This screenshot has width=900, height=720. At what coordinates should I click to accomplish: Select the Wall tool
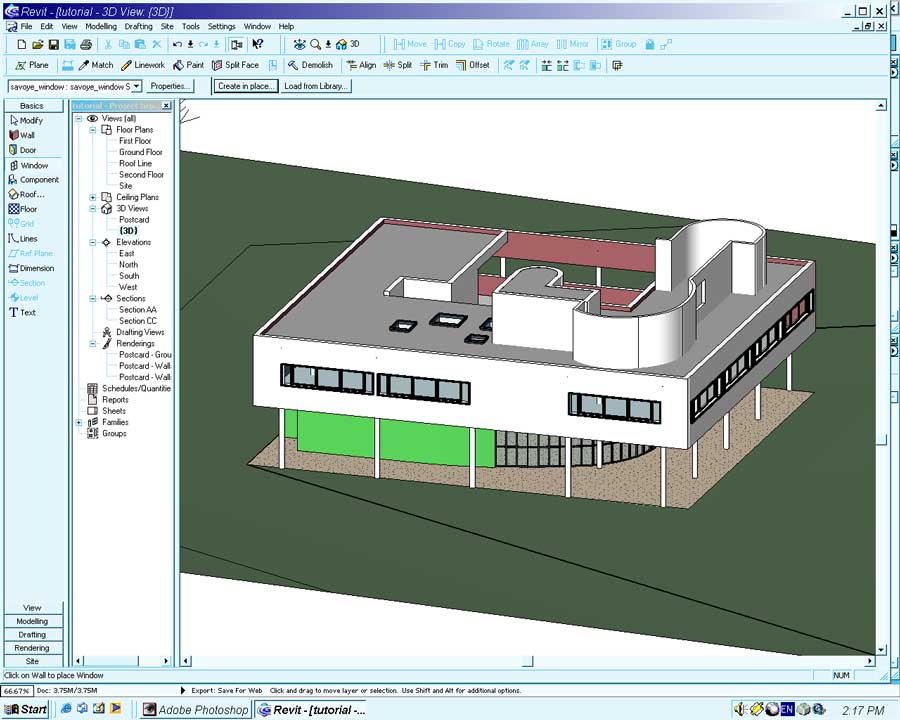pos(22,136)
